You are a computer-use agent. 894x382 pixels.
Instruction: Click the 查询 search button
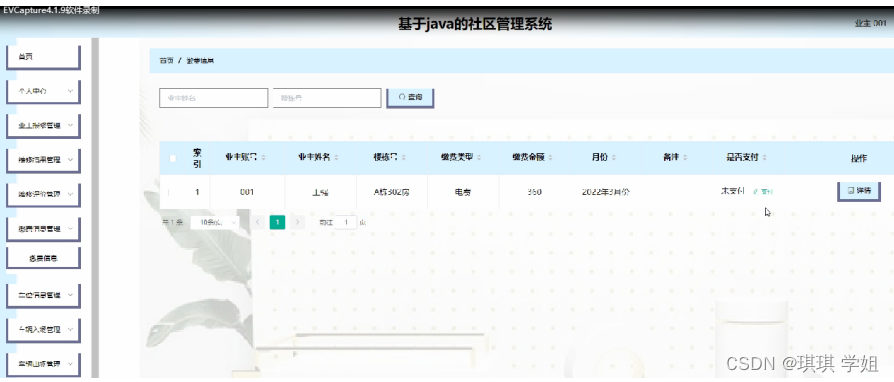[x=411, y=97]
